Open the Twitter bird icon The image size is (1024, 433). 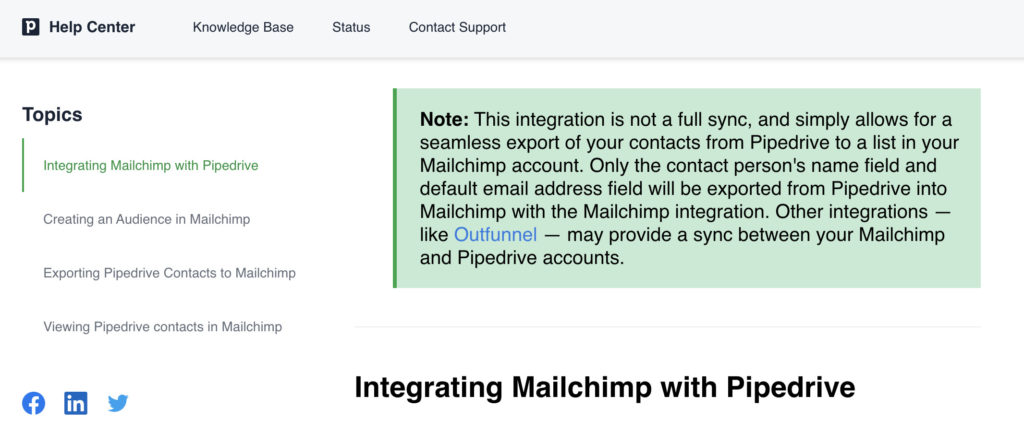(118, 404)
